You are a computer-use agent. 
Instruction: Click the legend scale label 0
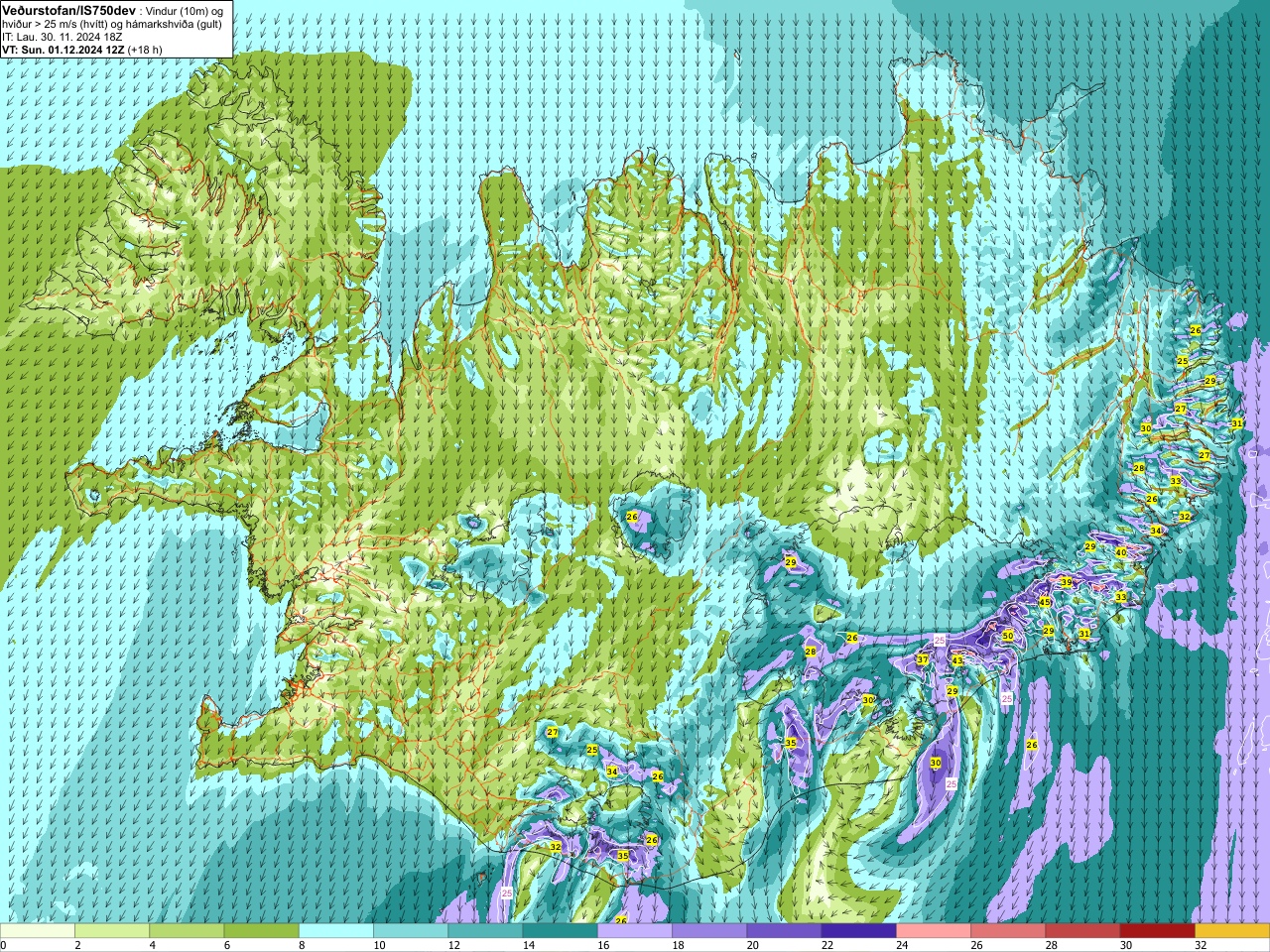tap(4, 945)
